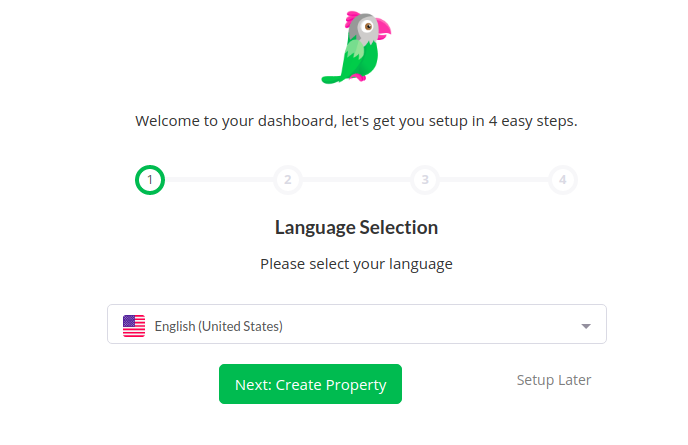Select step 1 circle in progress tracker

point(150,180)
